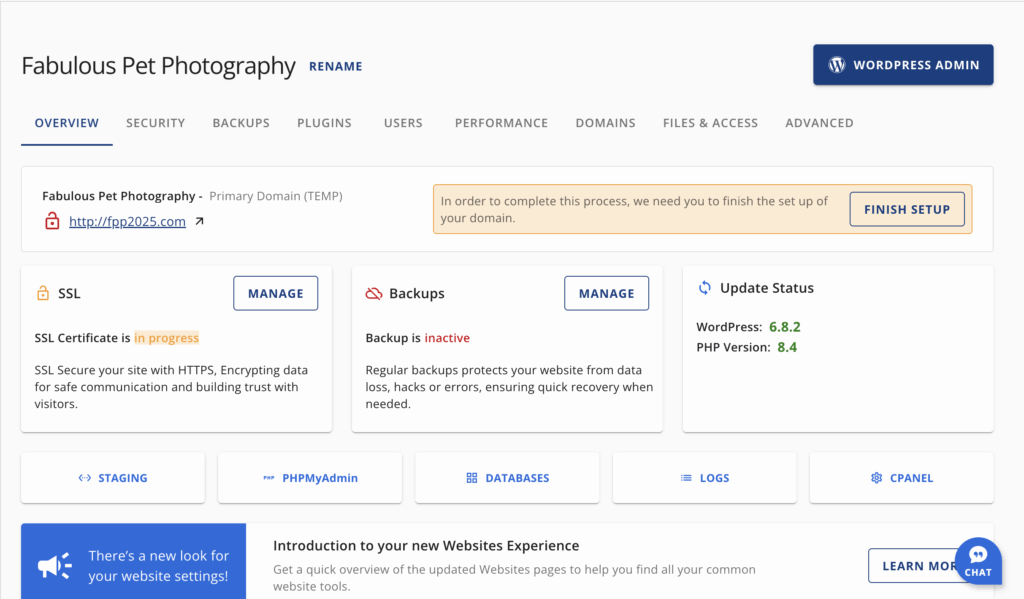View the Logs shortcut

click(704, 478)
